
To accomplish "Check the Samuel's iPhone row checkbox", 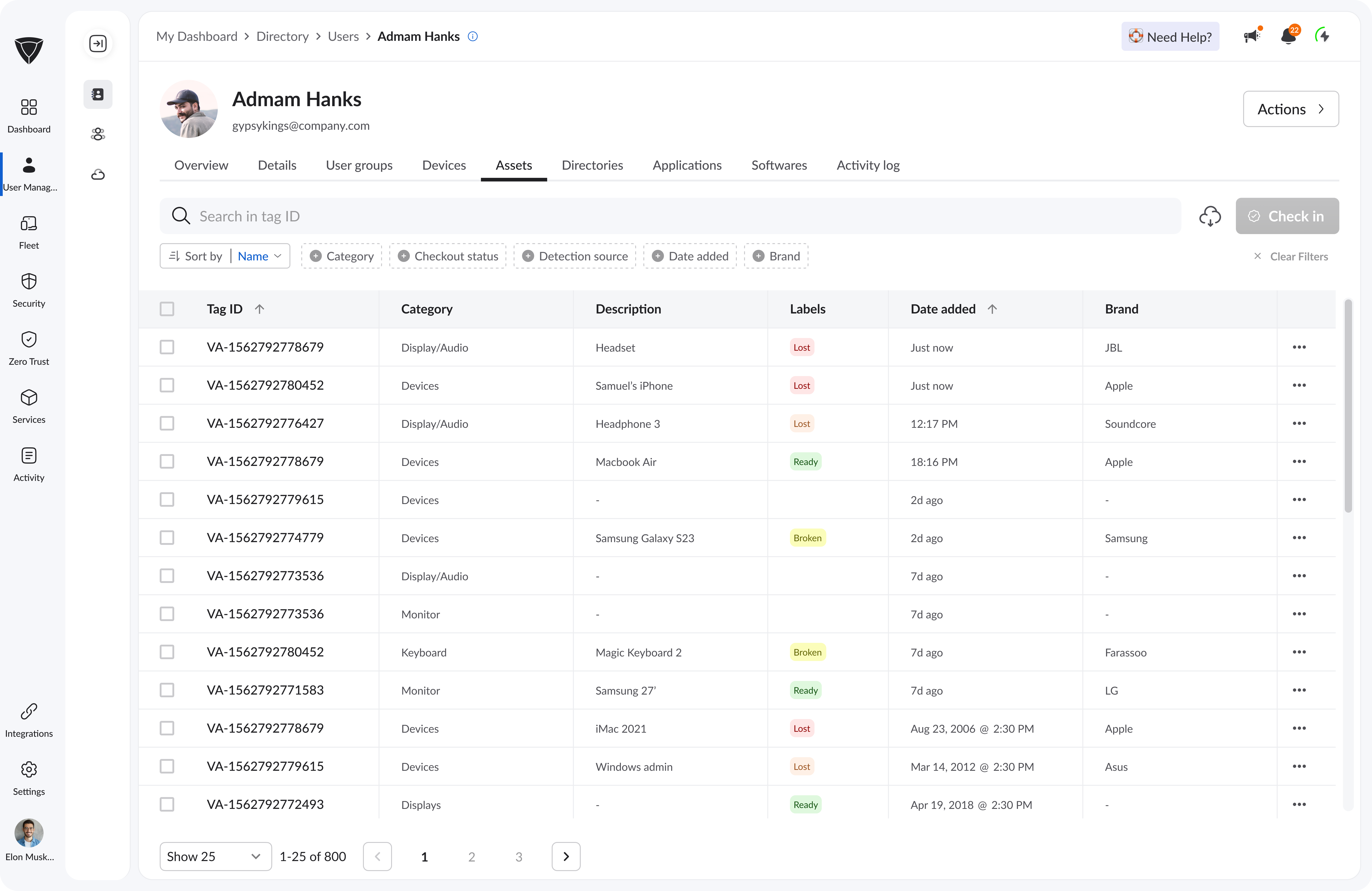I will tap(167, 385).
